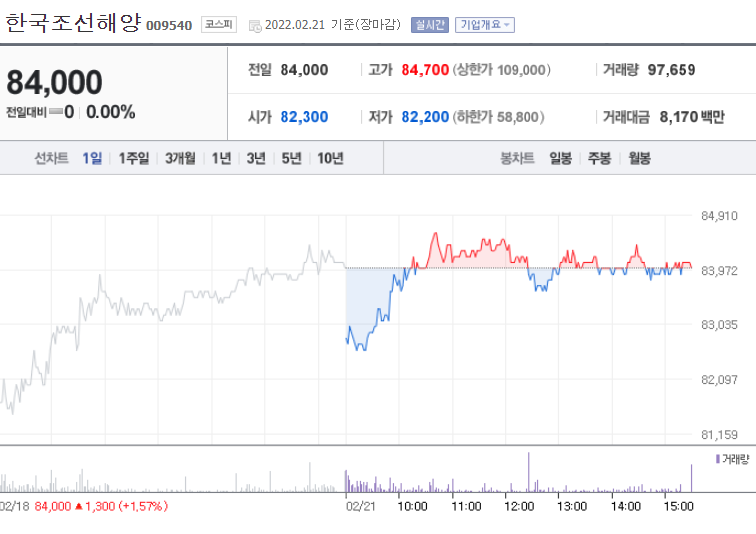The image size is (756, 534).
Task: Select the 1주일 line chart tab
Action: (134, 158)
